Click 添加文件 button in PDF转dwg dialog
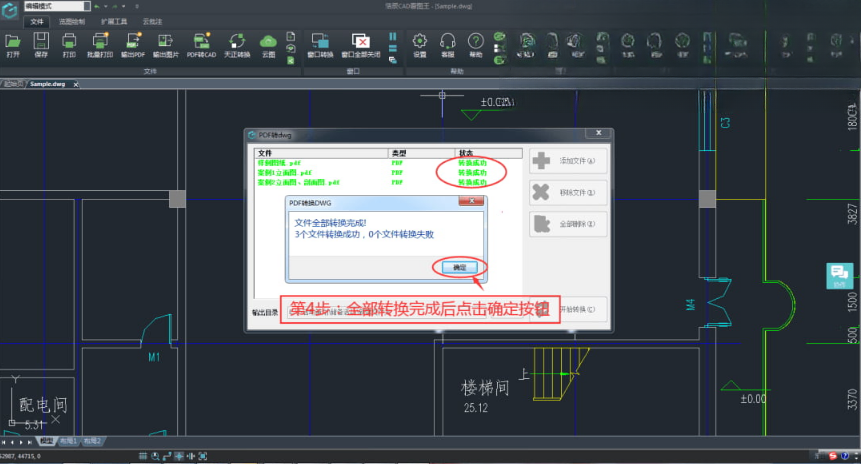Image resolution: width=861 pixels, height=464 pixels. point(568,160)
